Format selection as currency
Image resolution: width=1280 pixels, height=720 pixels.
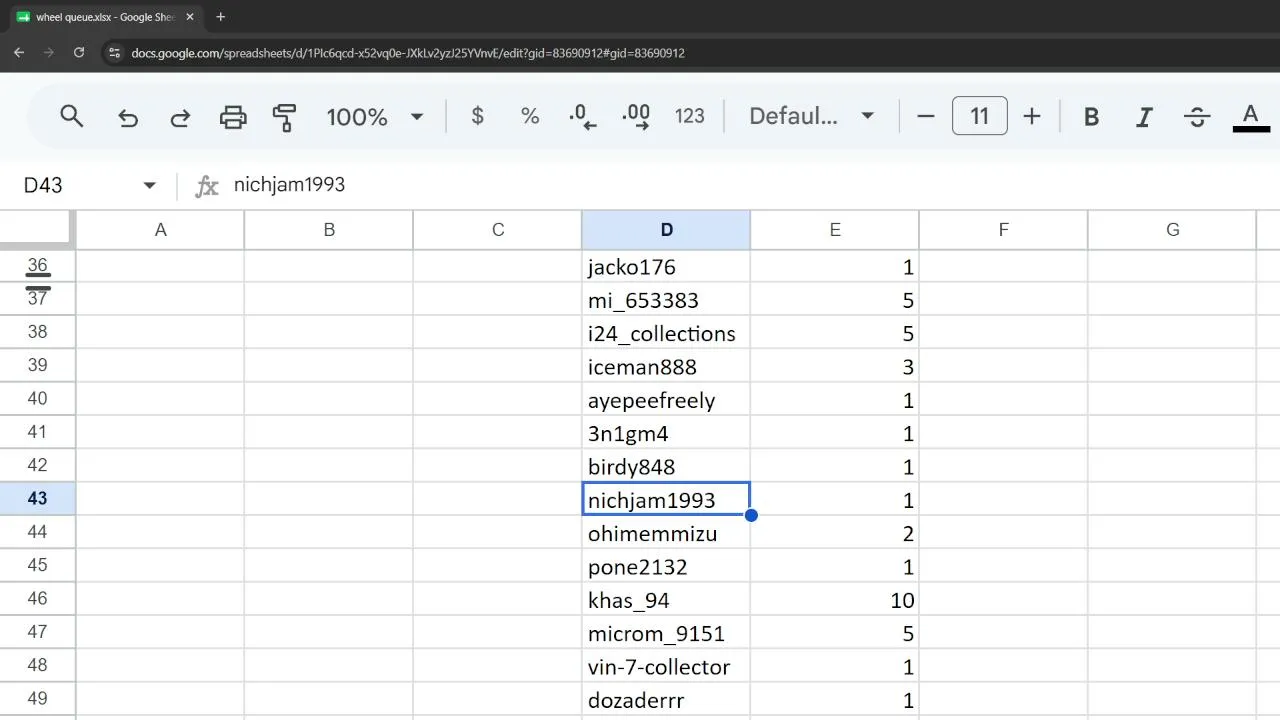coord(478,116)
